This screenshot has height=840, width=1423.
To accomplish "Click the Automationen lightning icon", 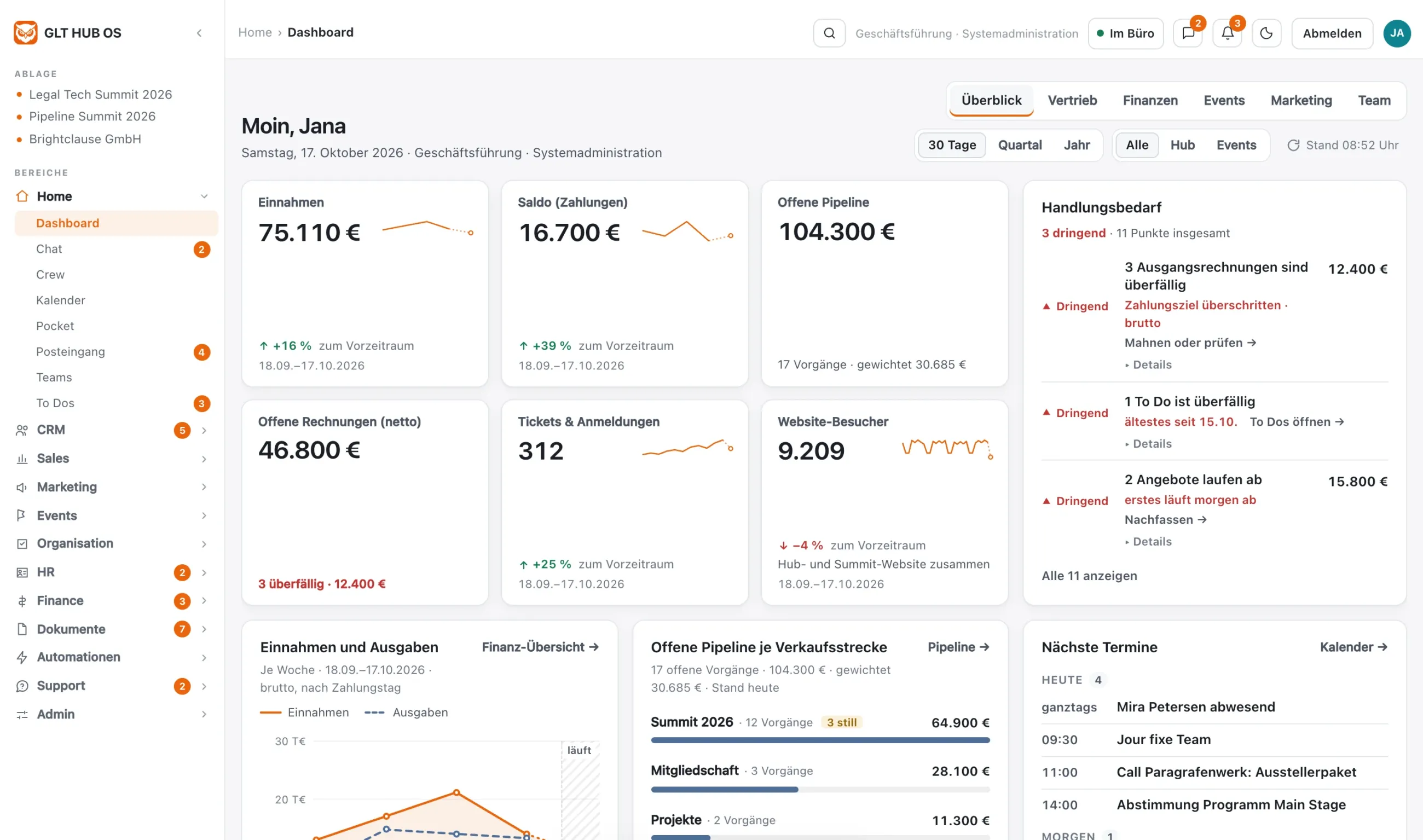I will (22, 657).
